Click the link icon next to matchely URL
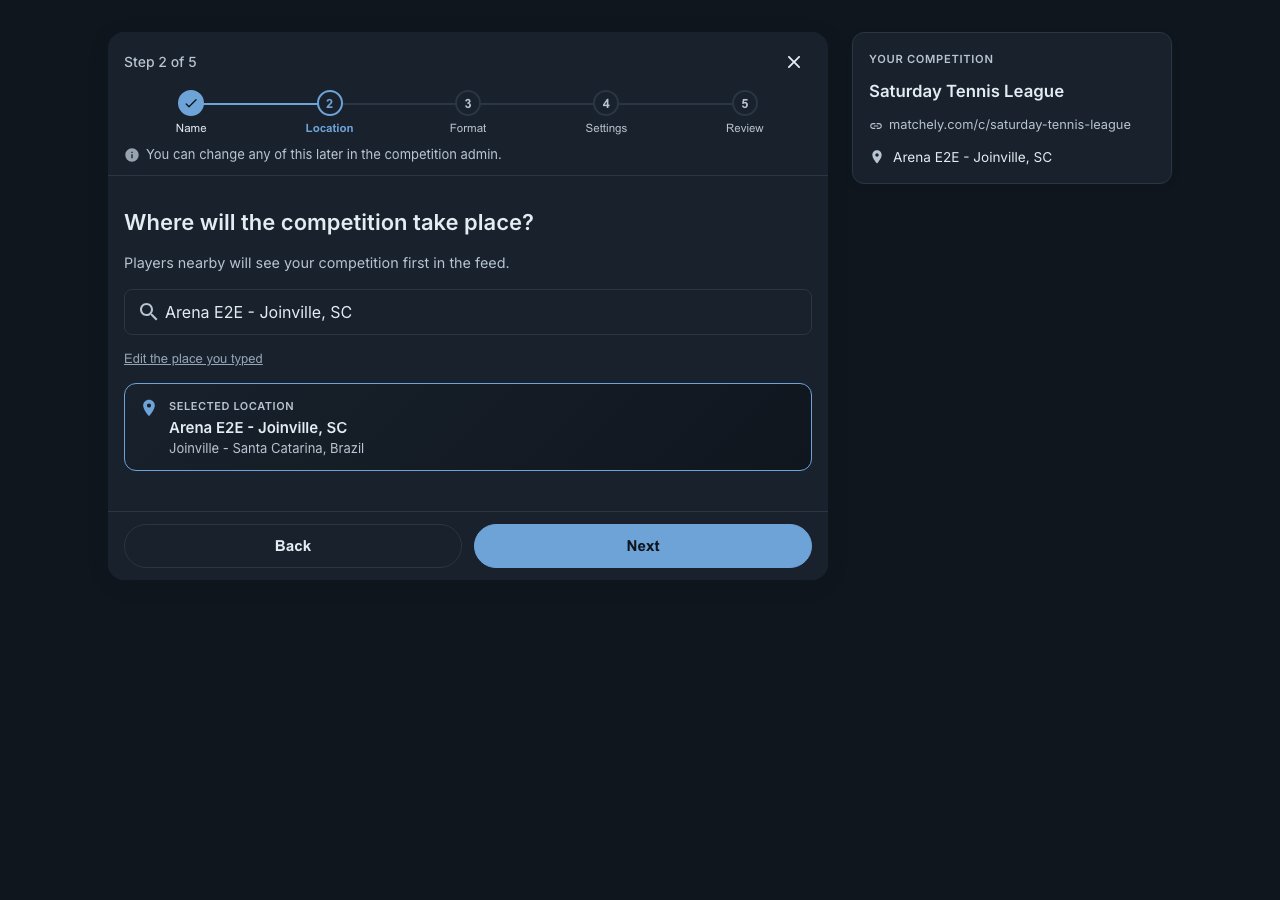 click(x=876, y=126)
